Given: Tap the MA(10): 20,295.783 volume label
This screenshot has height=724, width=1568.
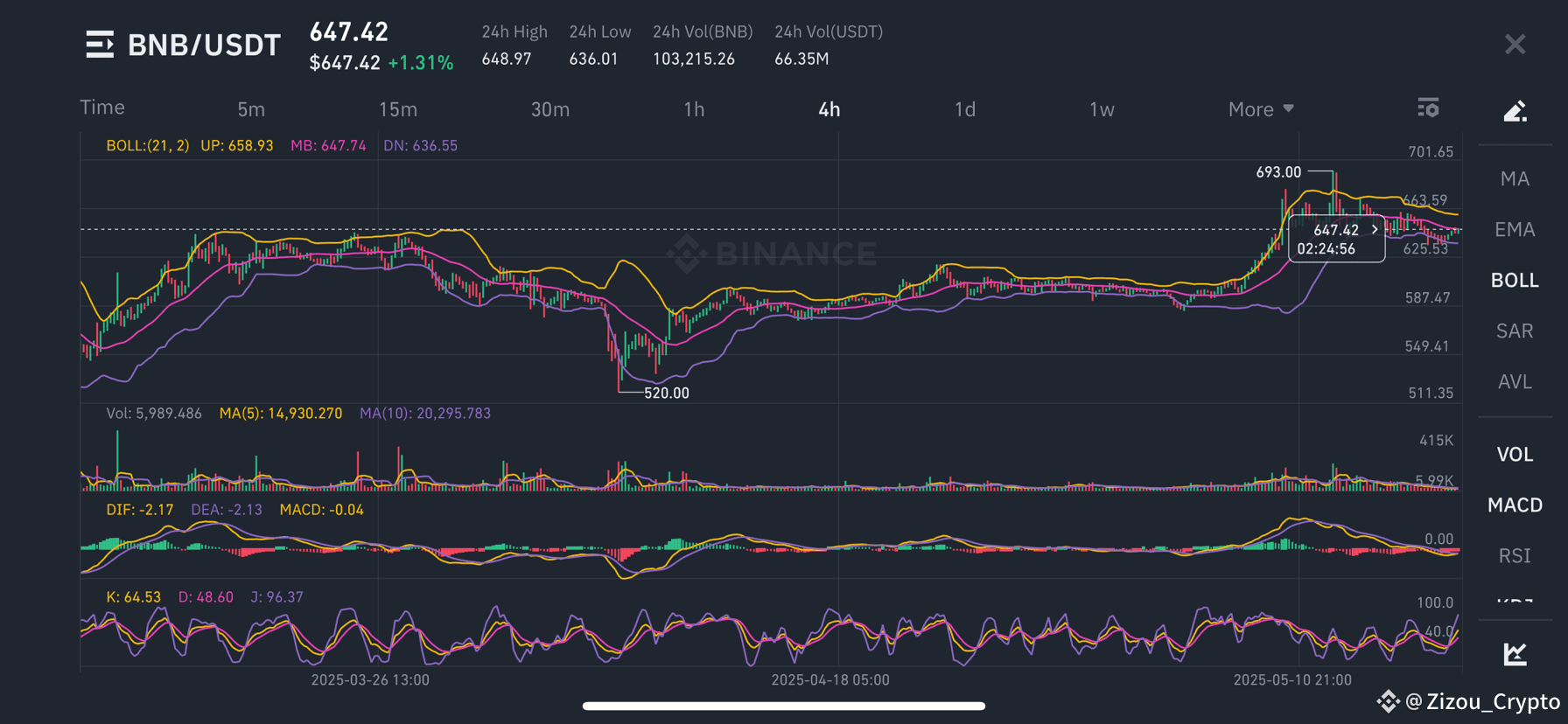Looking at the screenshot, I should [425, 414].
